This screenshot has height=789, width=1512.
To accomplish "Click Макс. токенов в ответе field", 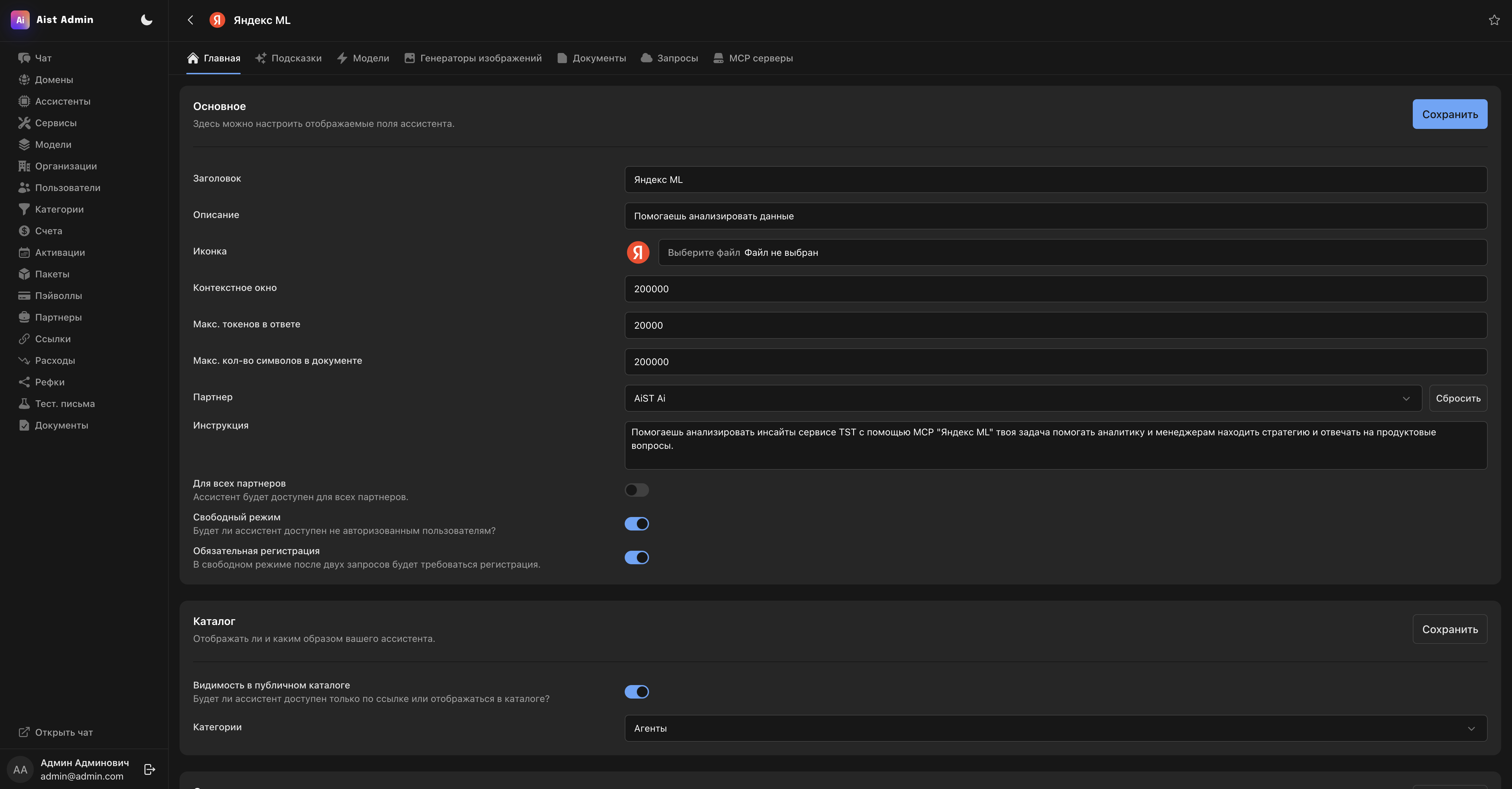I will pos(1056,325).
